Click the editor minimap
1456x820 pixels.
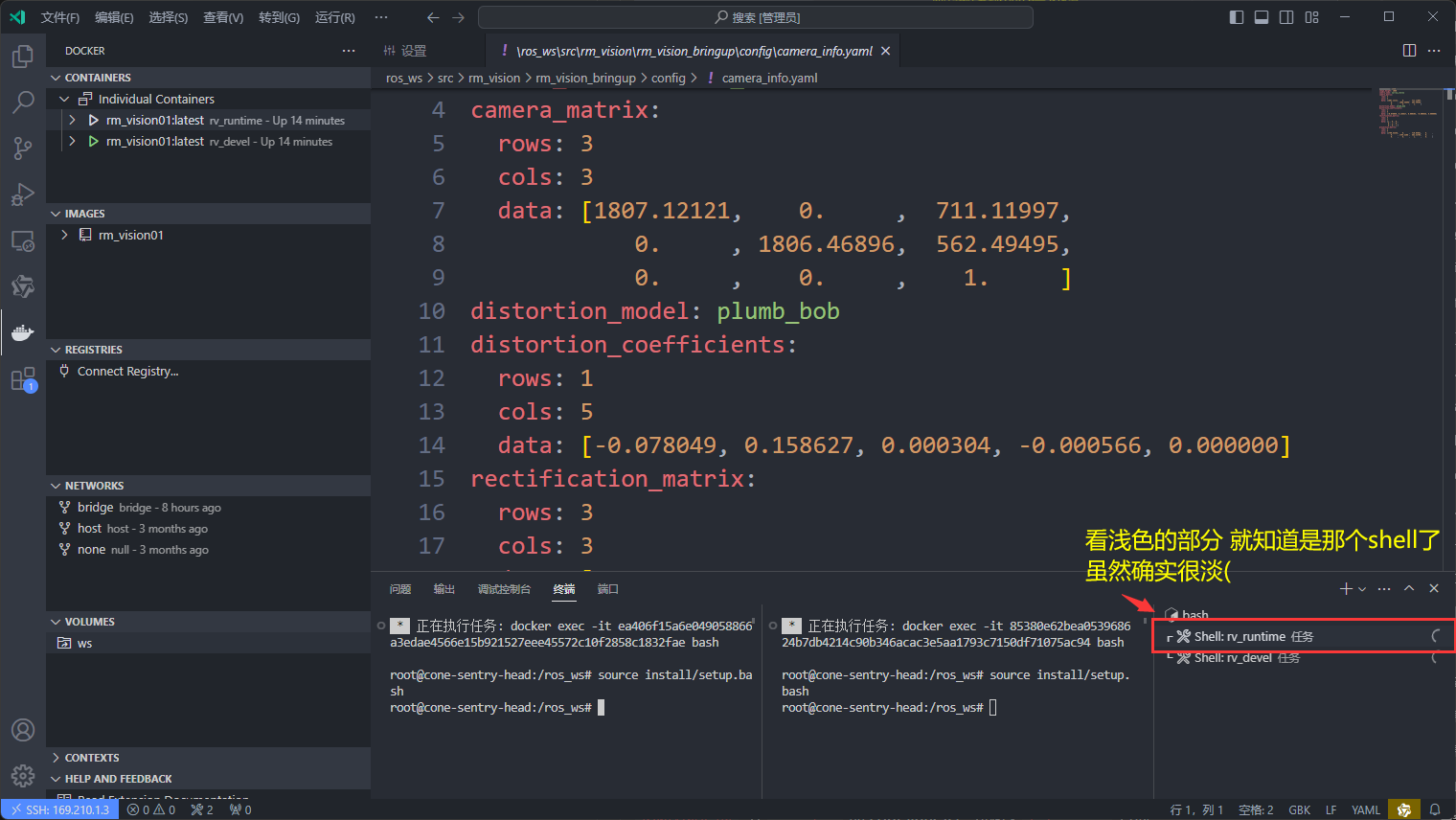(x=1407, y=113)
